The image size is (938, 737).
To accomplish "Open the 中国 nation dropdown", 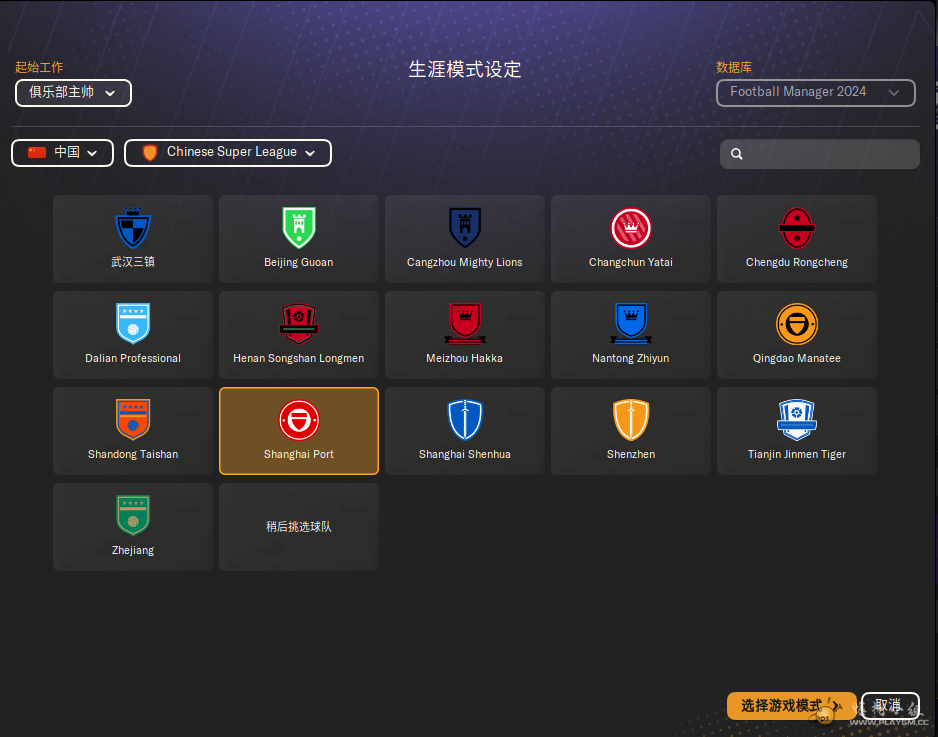I will click(62, 153).
